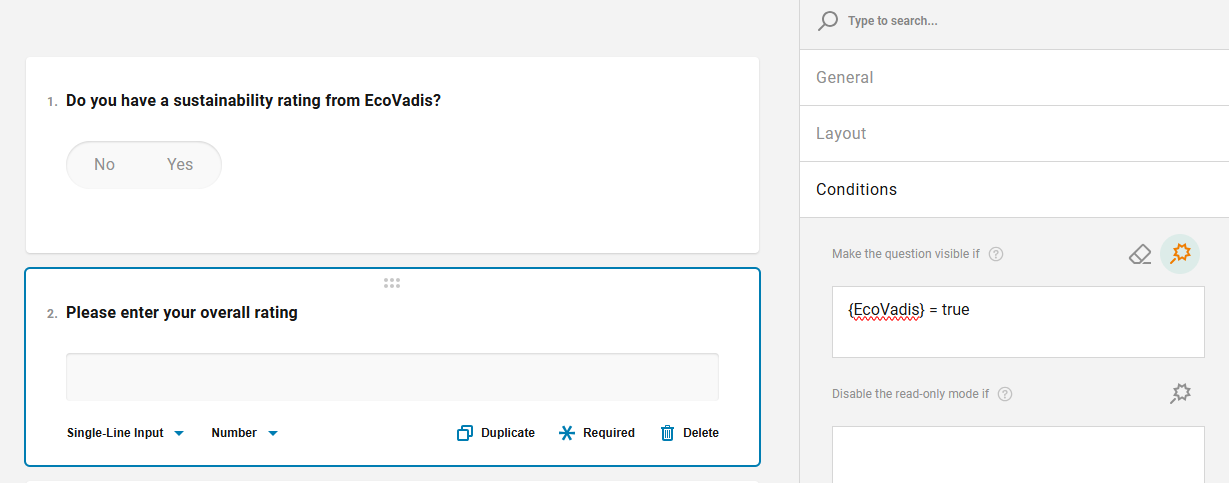This screenshot has width=1229, height=483.
Task: Edit the '{EcoVadis} = true' condition text box
Action: click(x=1018, y=322)
